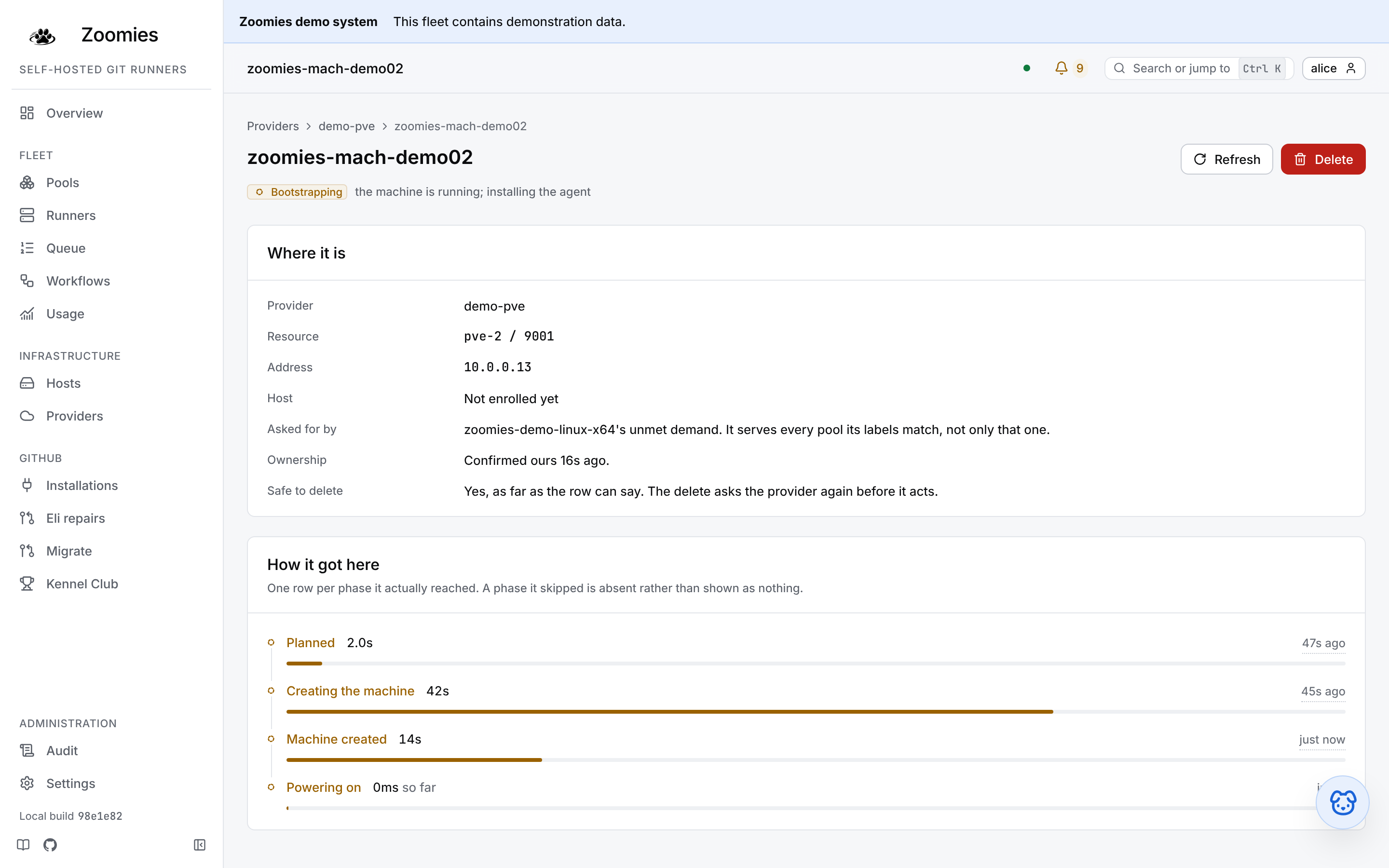This screenshot has width=1389, height=868.
Task: Click the "45s ago" timestamp
Action: (1323, 691)
